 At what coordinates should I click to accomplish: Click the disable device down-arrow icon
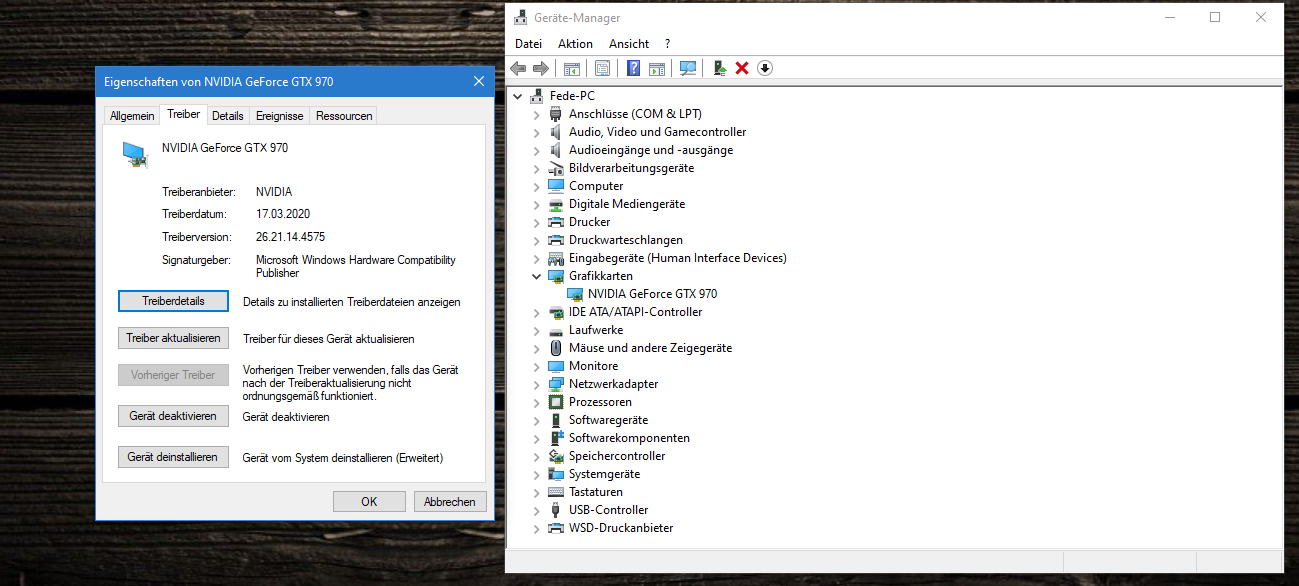click(765, 68)
